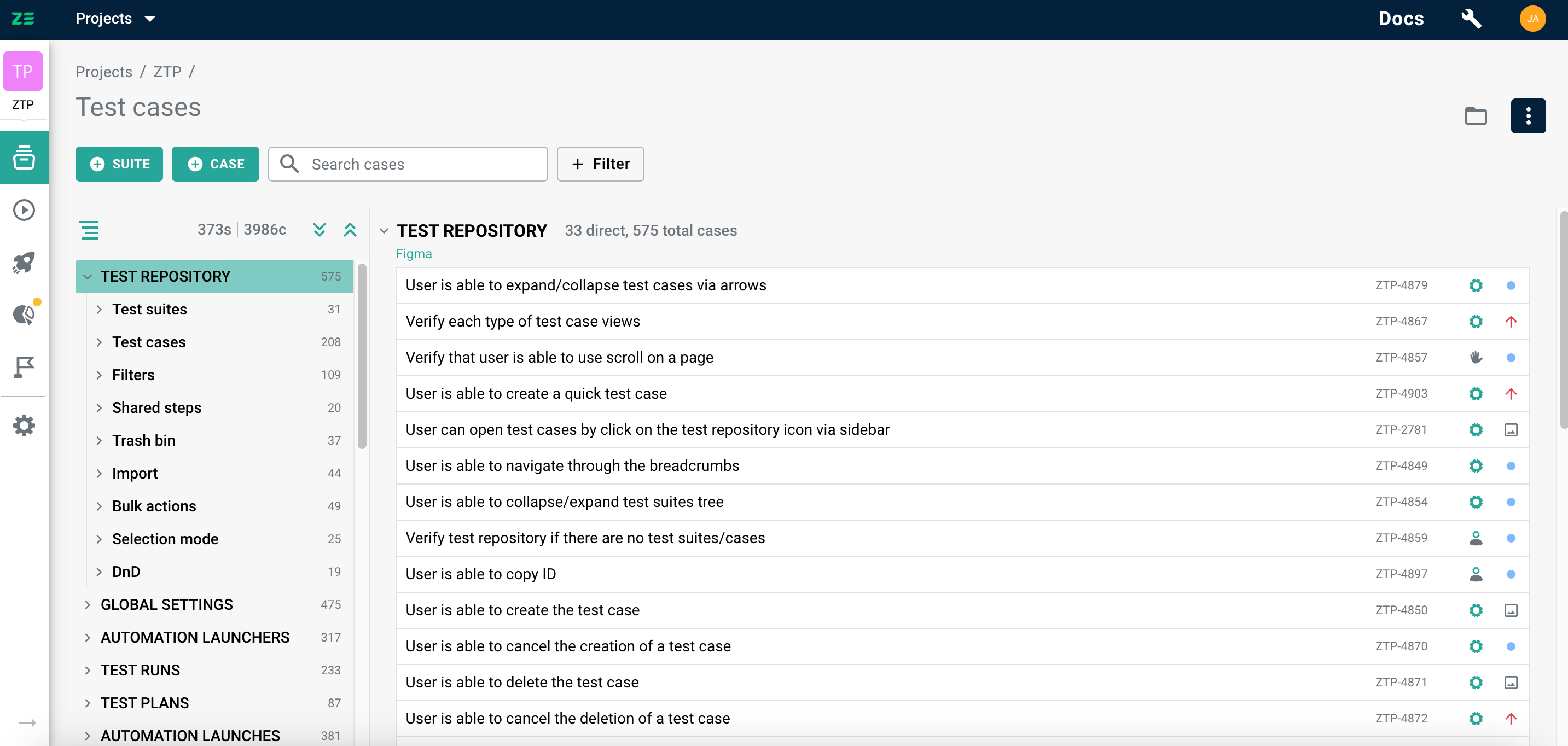Expand all suites with double-down arrows
This screenshot has height=746, width=1568.
[x=319, y=229]
